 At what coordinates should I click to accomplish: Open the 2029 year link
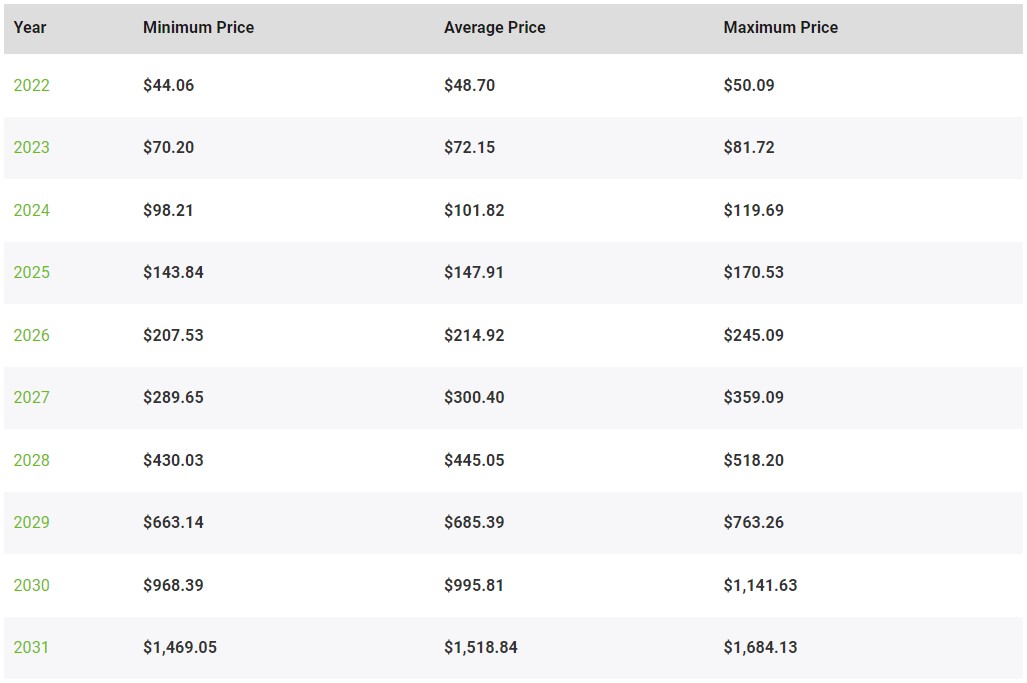(x=31, y=523)
